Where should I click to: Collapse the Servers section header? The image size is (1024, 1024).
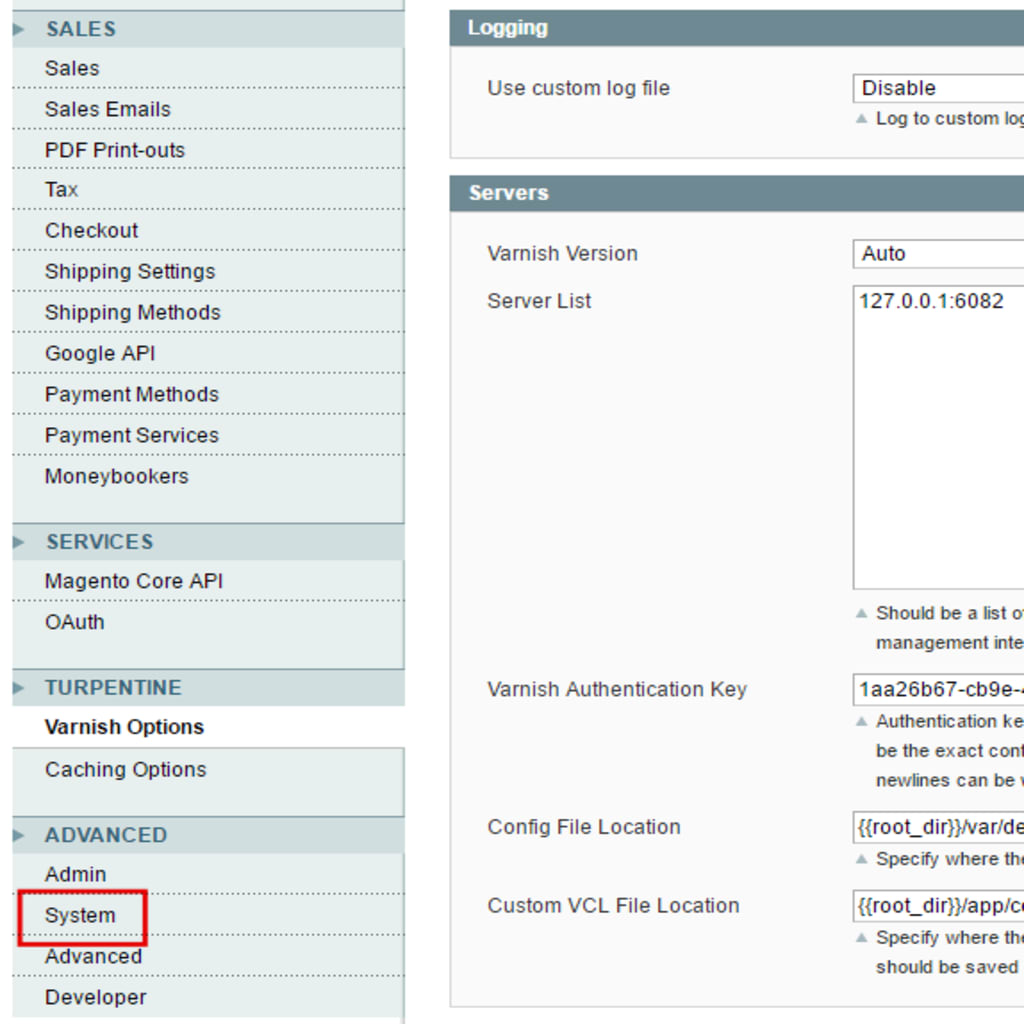737,193
